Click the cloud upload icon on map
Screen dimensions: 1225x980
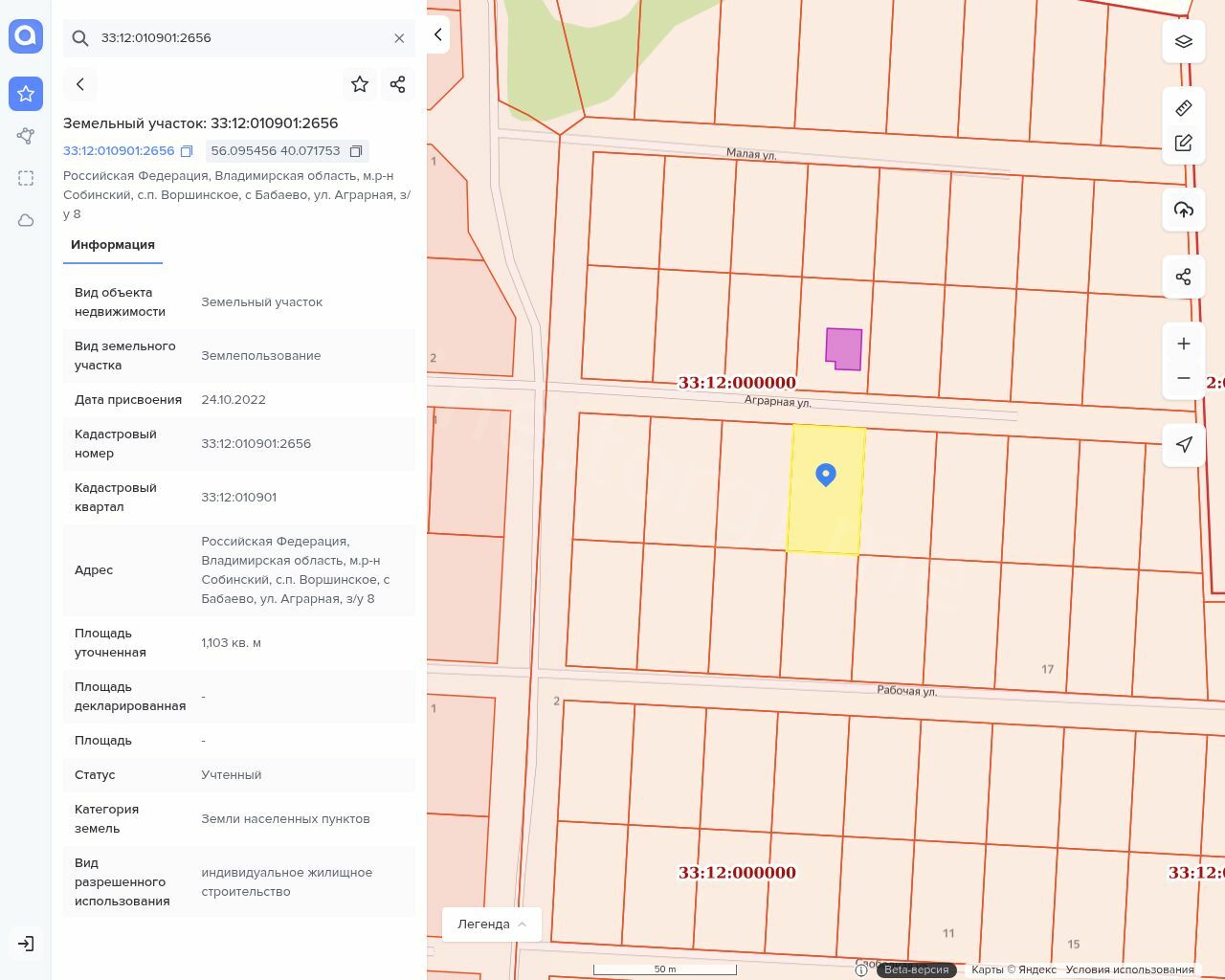(1184, 210)
